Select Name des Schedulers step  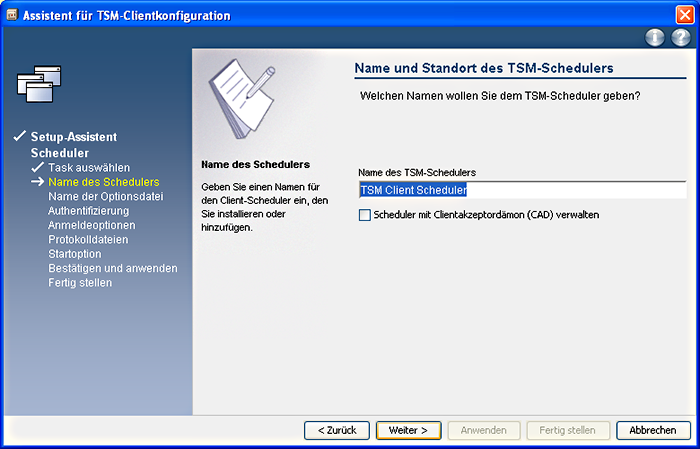[x=104, y=182]
